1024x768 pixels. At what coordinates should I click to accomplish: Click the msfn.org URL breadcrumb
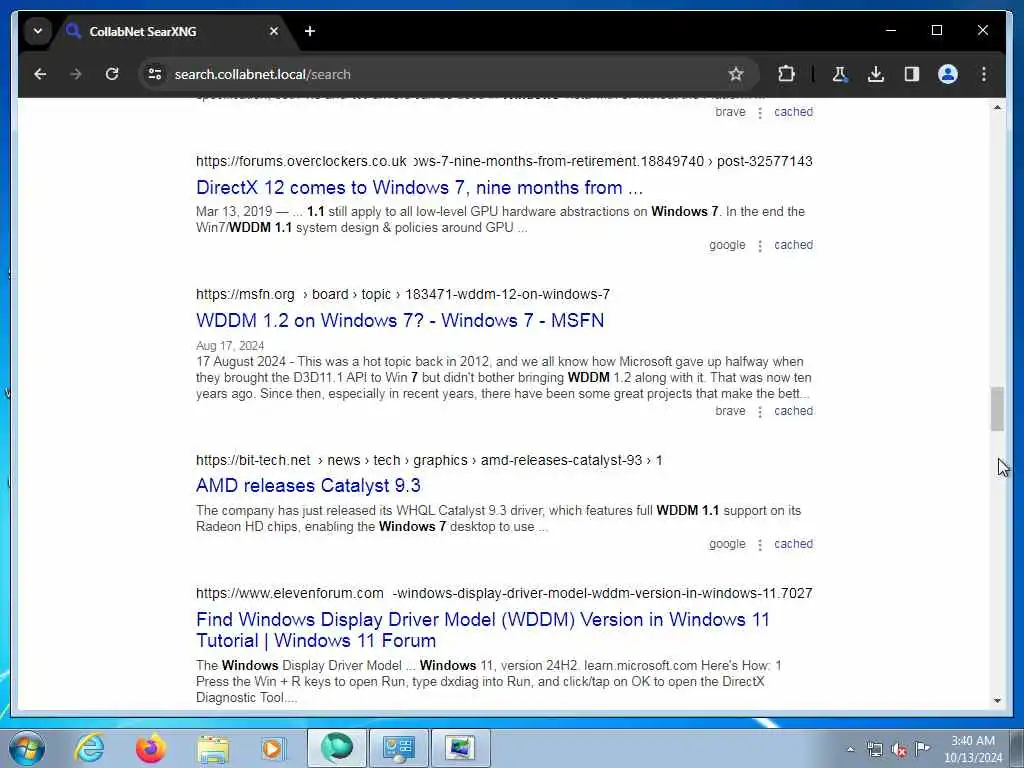pos(403,295)
